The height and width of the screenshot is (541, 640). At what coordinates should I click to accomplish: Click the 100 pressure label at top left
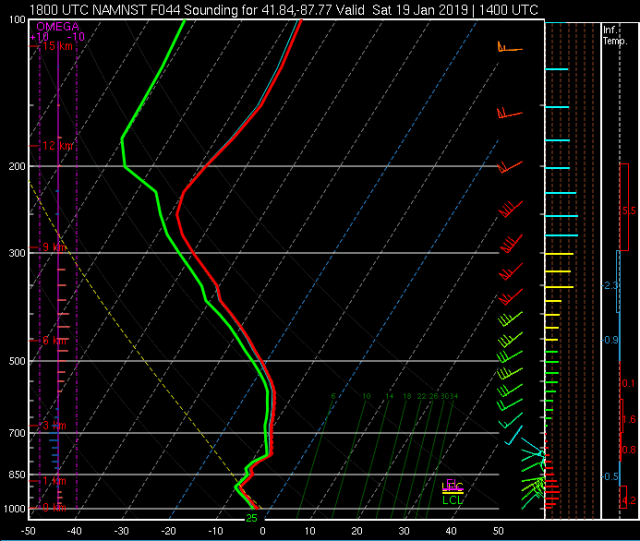pyautogui.click(x=14, y=21)
